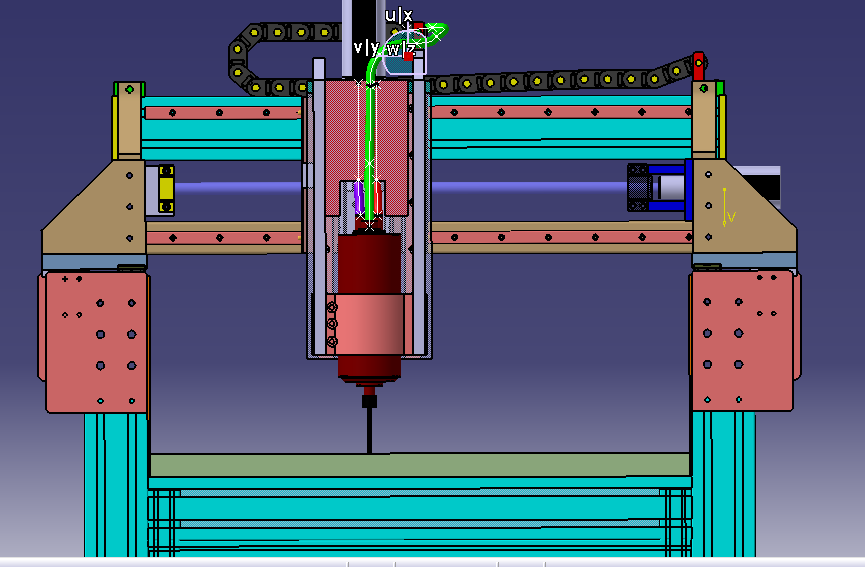865x567 pixels.
Task: Select the pink spindle clamp with three bolts
Action: click(x=370, y=324)
